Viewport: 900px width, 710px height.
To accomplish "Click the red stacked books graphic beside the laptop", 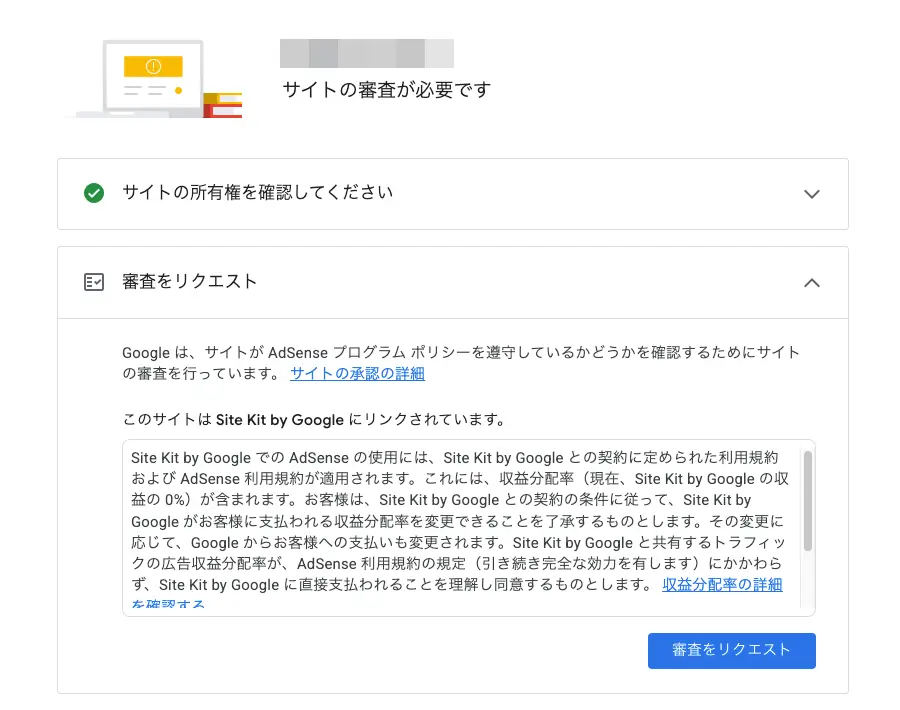I will click(x=222, y=103).
